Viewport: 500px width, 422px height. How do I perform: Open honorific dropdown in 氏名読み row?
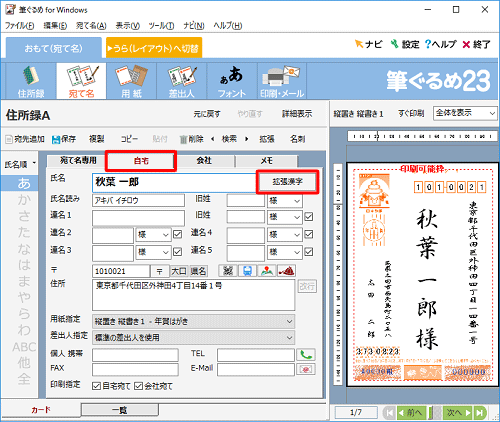pyautogui.click(x=284, y=201)
